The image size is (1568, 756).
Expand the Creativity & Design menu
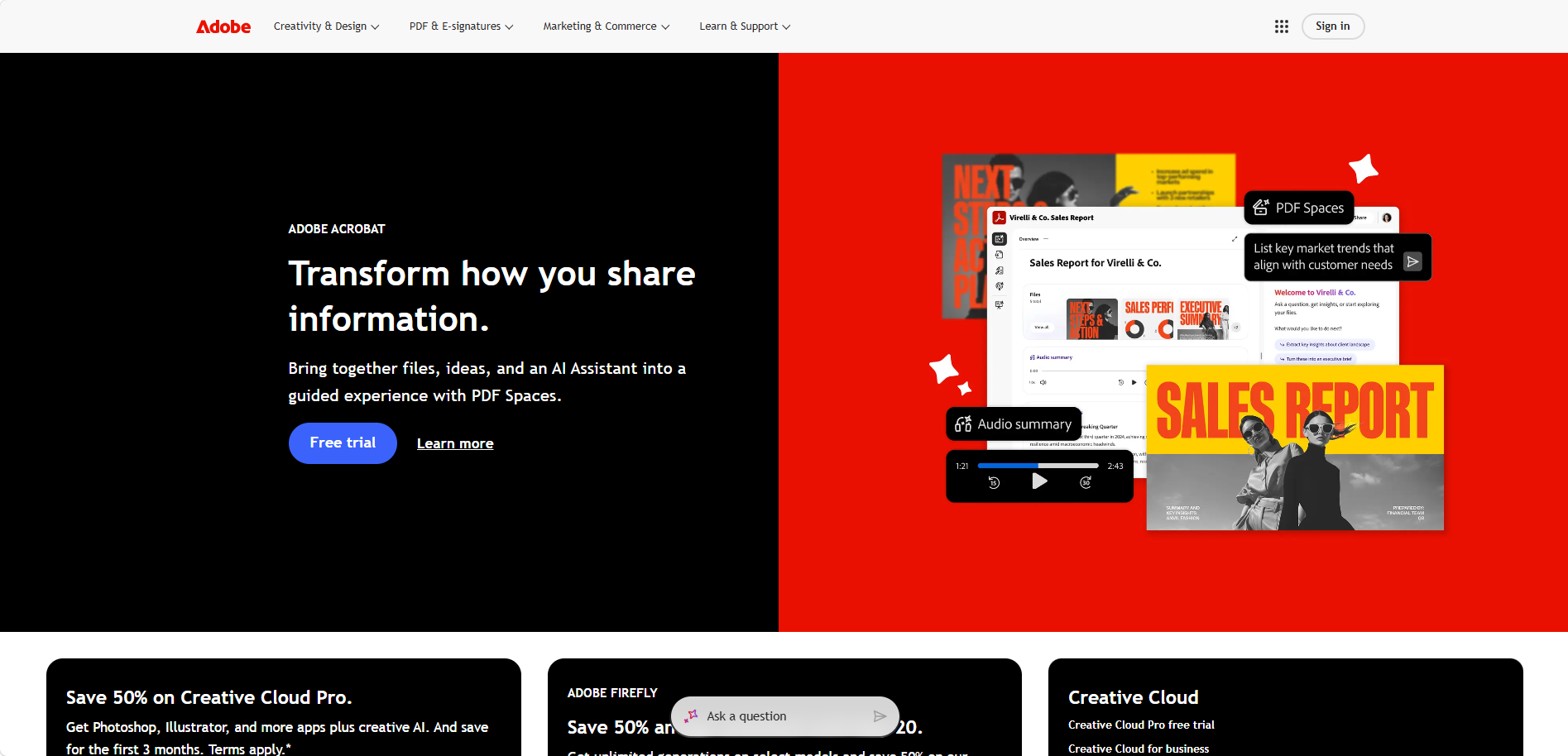[326, 26]
